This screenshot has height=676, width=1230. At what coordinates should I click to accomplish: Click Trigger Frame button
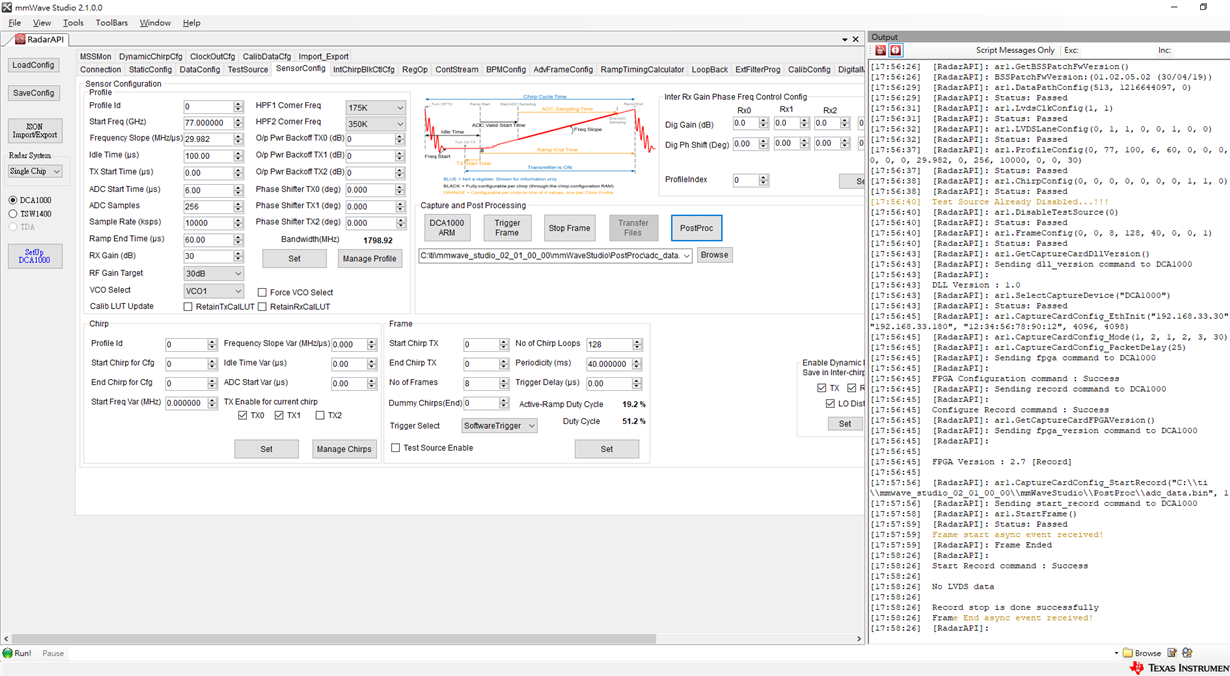[x=507, y=228]
